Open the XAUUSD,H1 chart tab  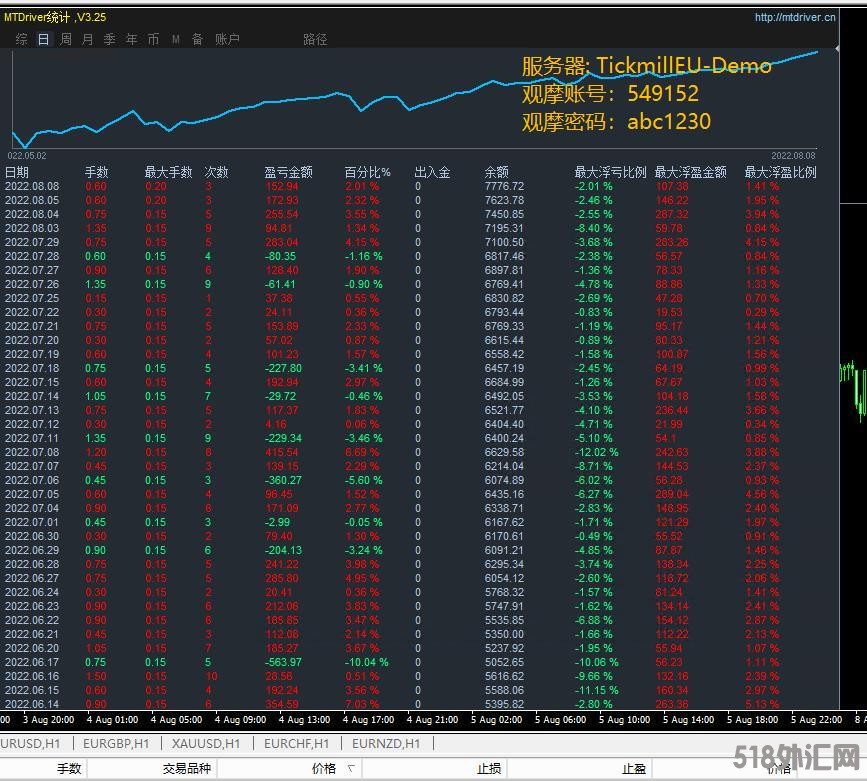click(205, 743)
